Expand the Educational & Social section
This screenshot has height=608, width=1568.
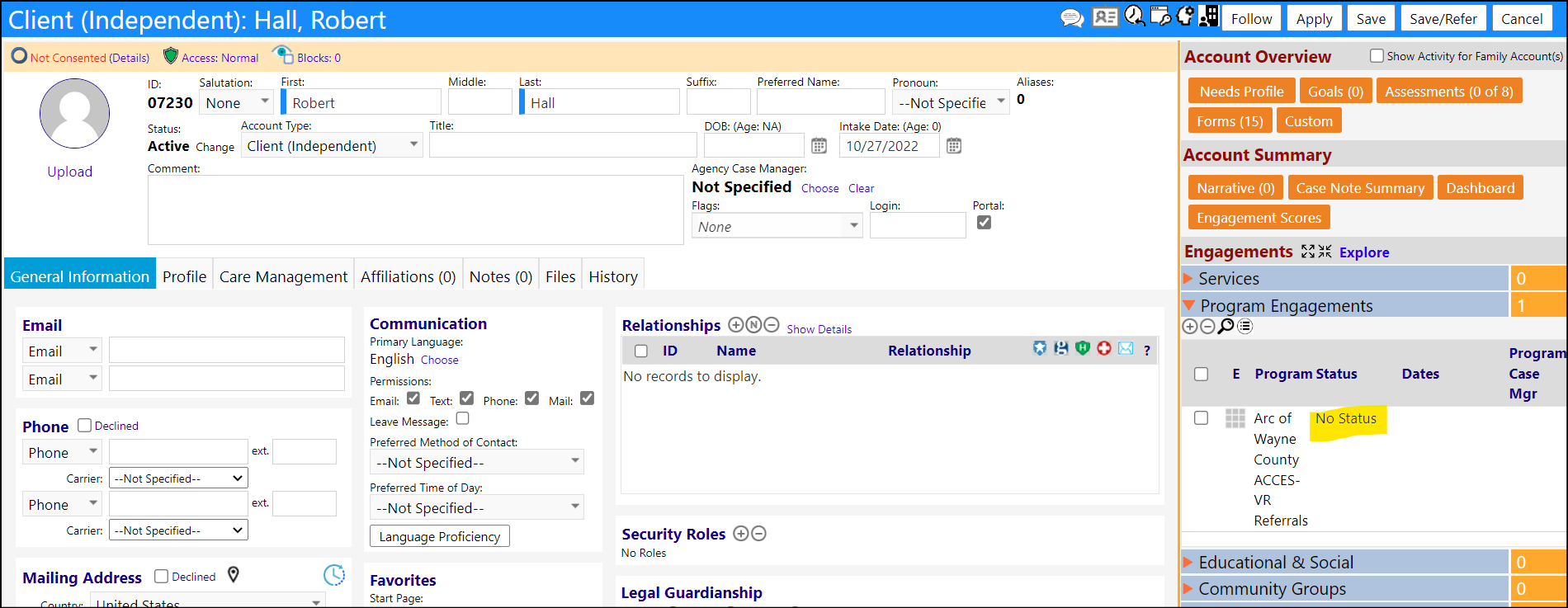point(1188,563)
